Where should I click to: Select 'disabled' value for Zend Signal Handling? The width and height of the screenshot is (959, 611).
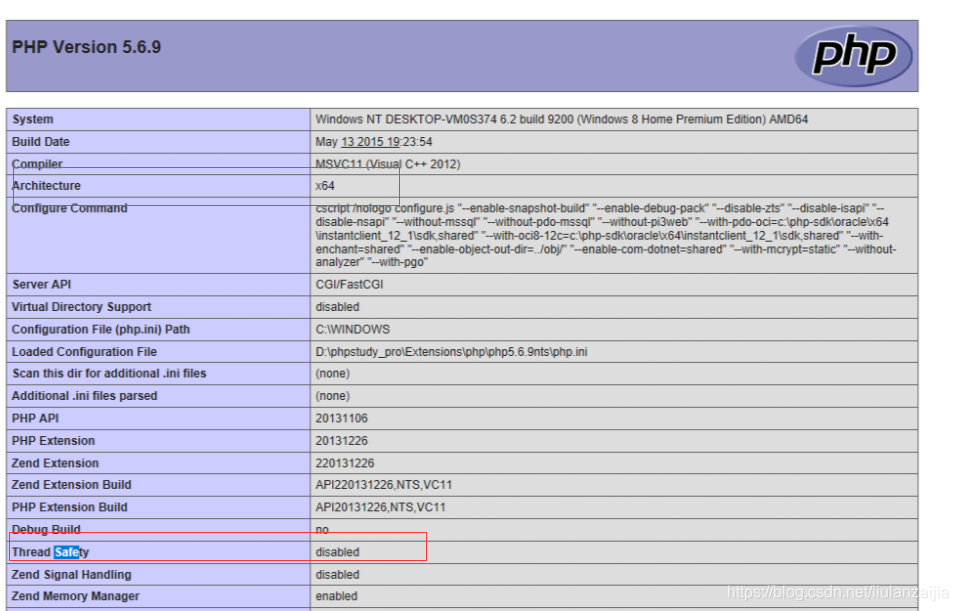coord(338,575)
